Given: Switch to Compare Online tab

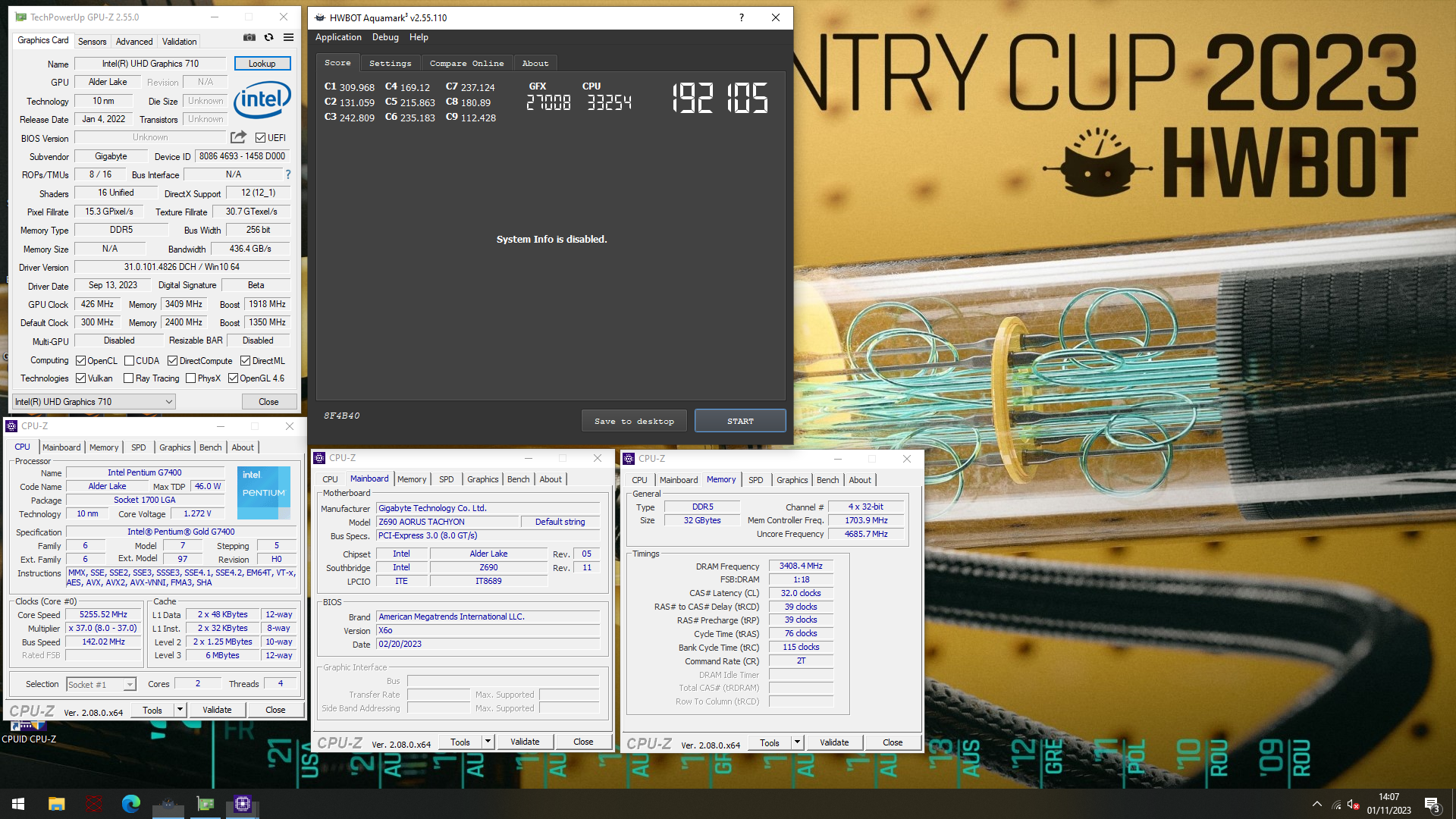Looking at the screenshot, I should (466, 64).
